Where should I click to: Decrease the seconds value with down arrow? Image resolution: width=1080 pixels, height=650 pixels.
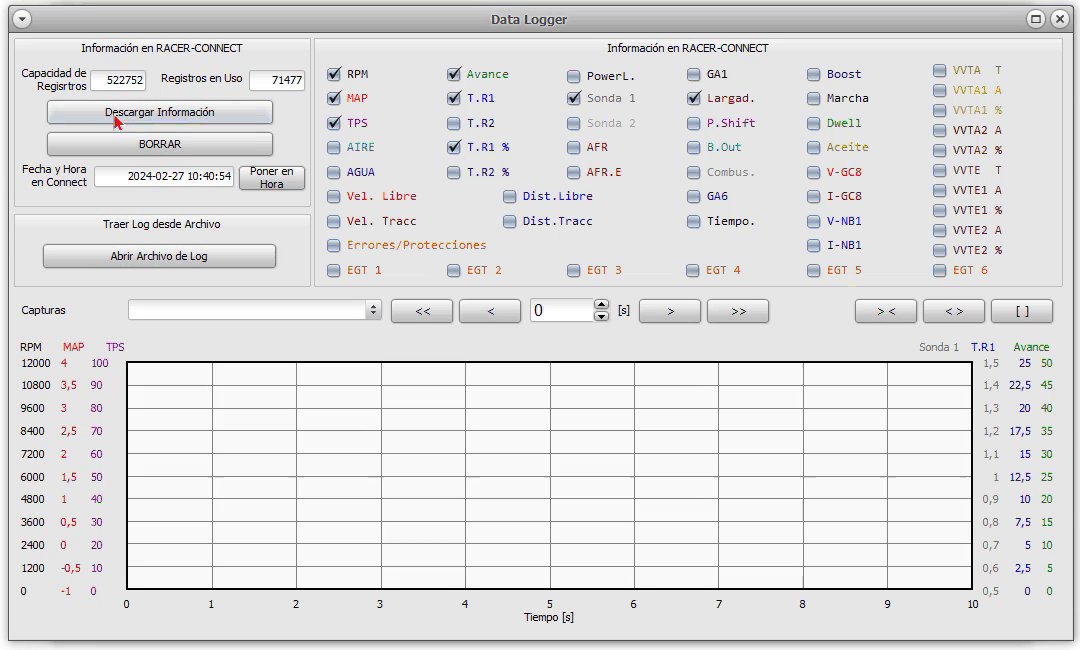[601, 316]
